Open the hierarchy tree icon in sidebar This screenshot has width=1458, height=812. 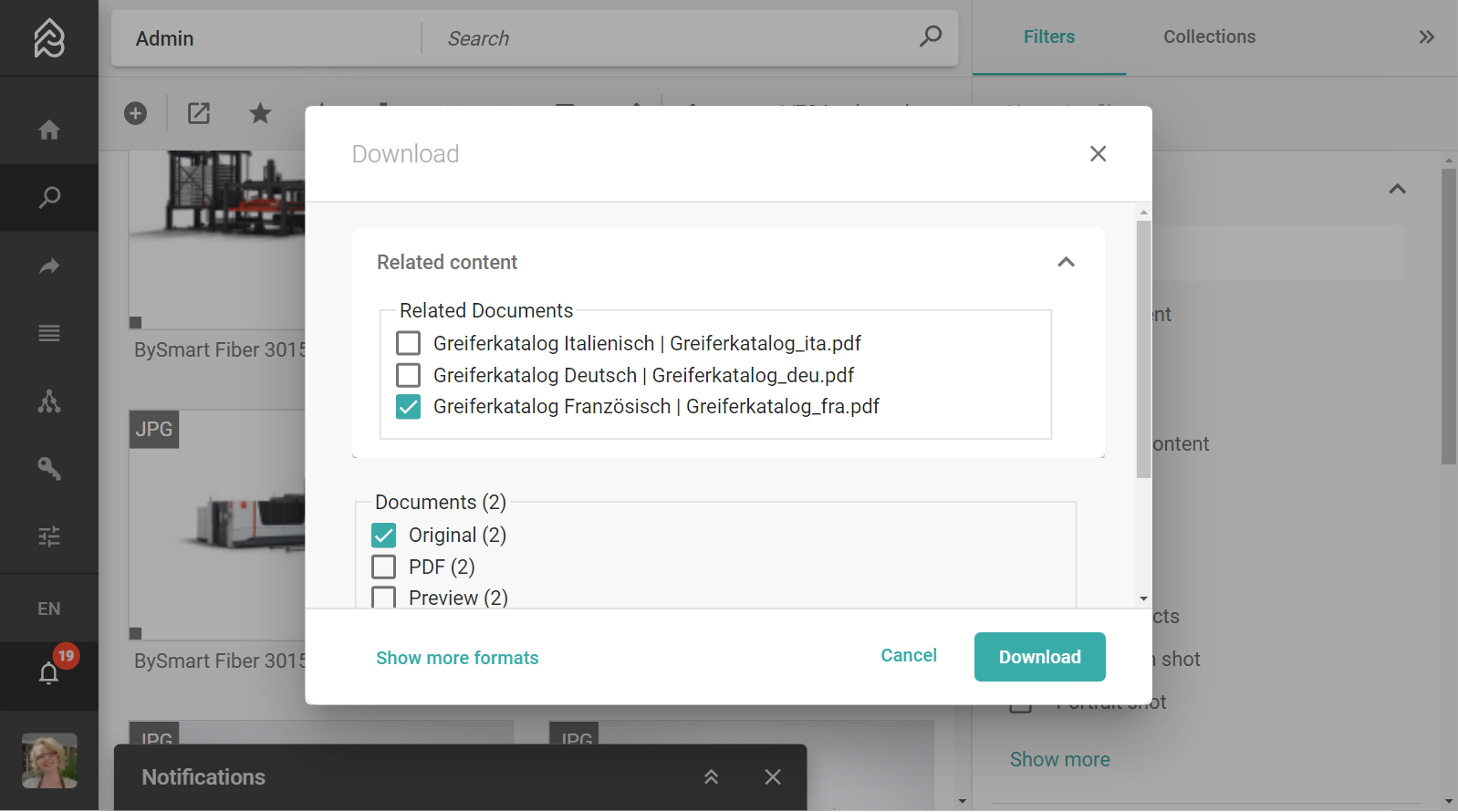click(x=49, y=401)
